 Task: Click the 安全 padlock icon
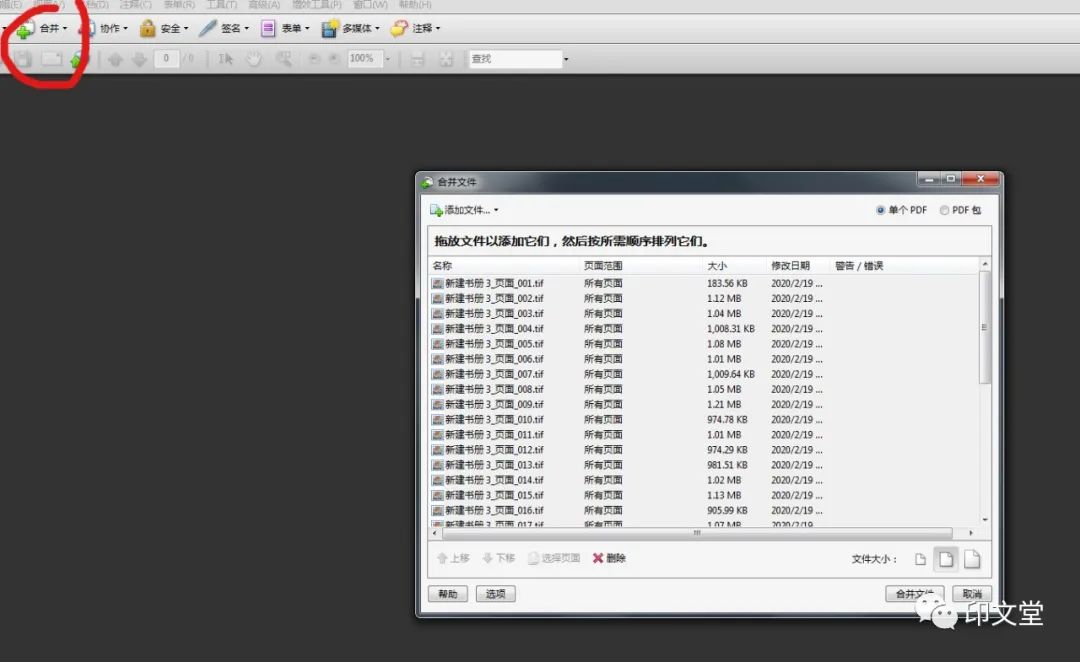pyautogui.click(x=148, y=29)
